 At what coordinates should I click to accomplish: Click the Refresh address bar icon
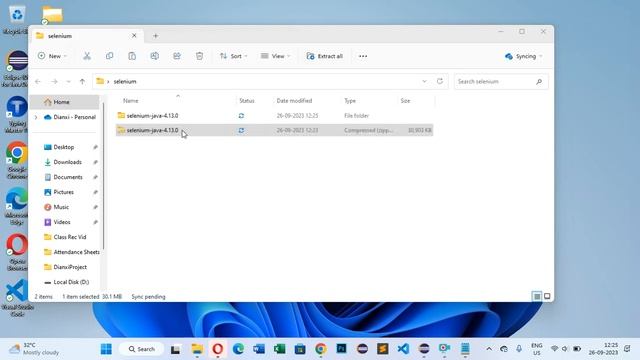(x=440, y=81)
